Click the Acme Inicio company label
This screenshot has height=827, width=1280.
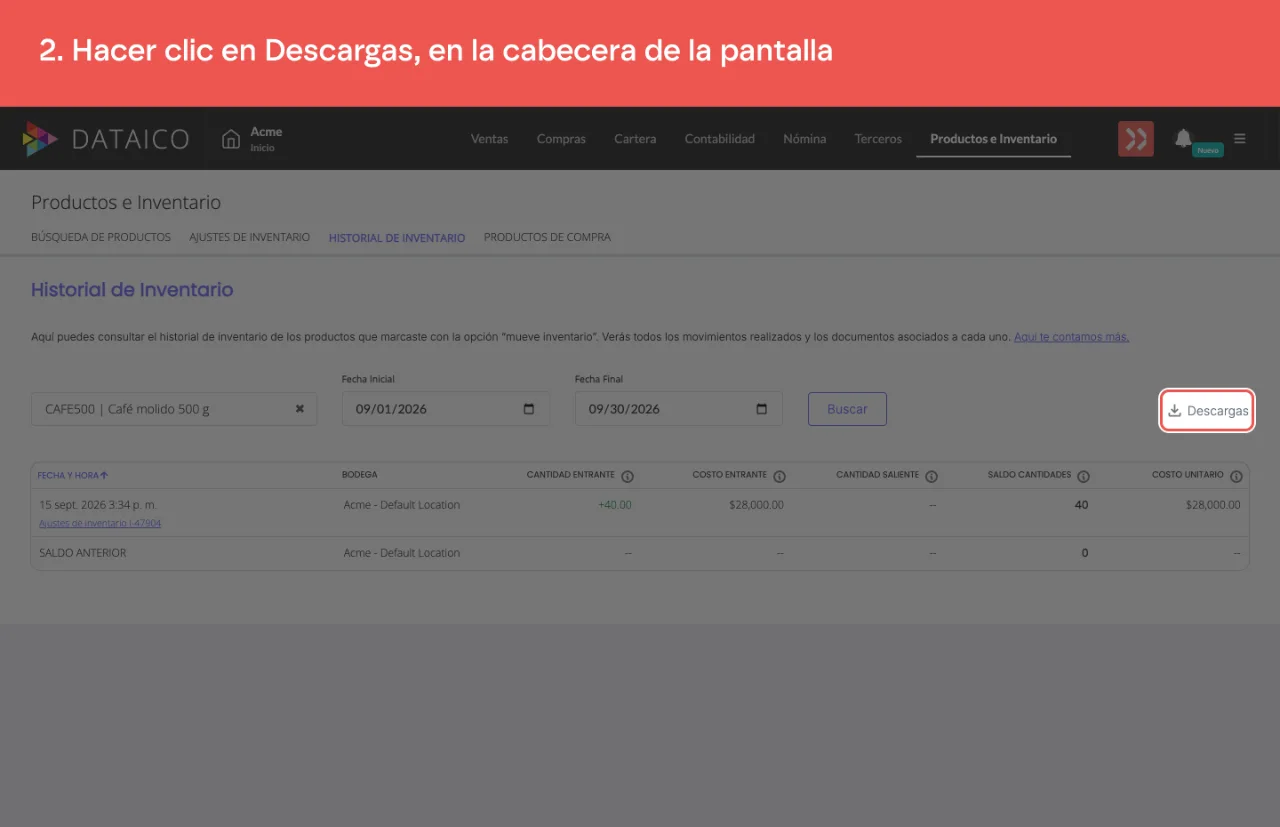(266, 139)
